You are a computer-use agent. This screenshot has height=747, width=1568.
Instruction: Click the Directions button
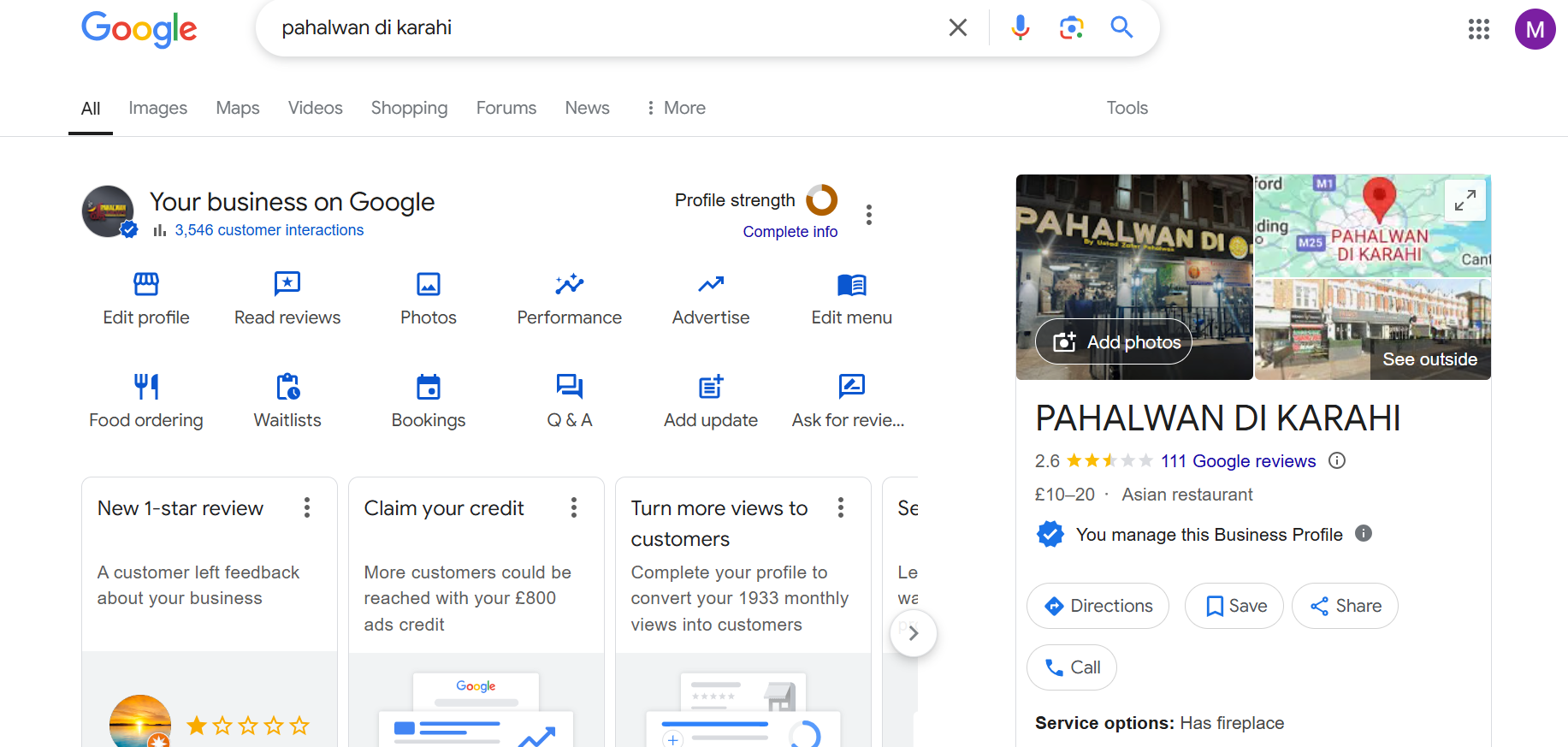tap(1098, 606)
